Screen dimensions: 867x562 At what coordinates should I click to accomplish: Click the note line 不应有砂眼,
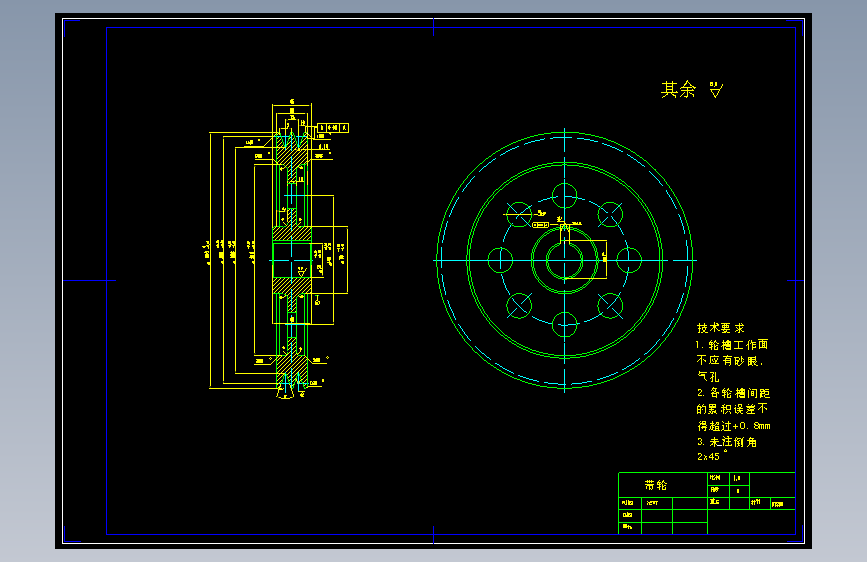(x=730, y=361)
